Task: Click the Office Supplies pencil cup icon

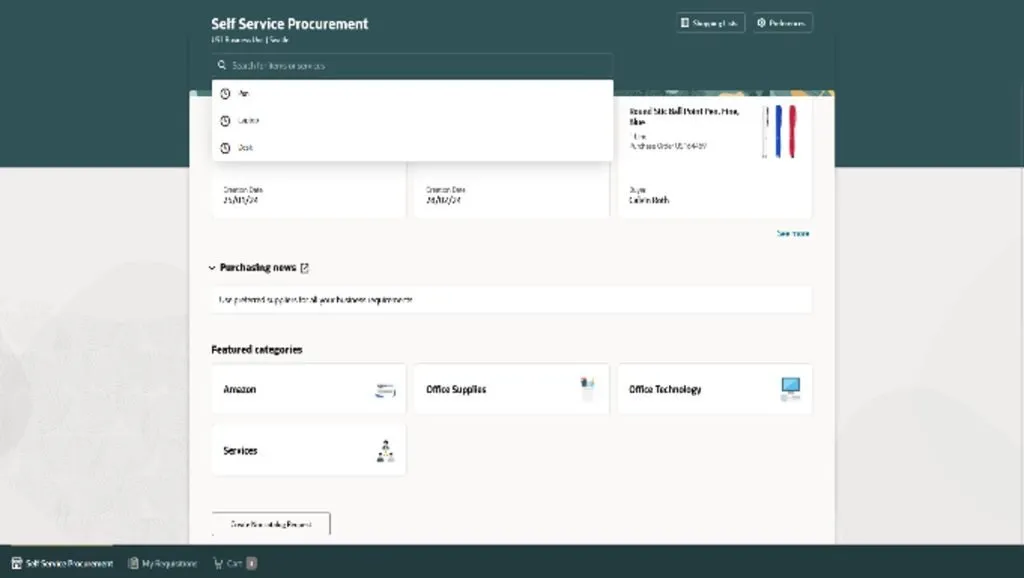Action: 588,389
